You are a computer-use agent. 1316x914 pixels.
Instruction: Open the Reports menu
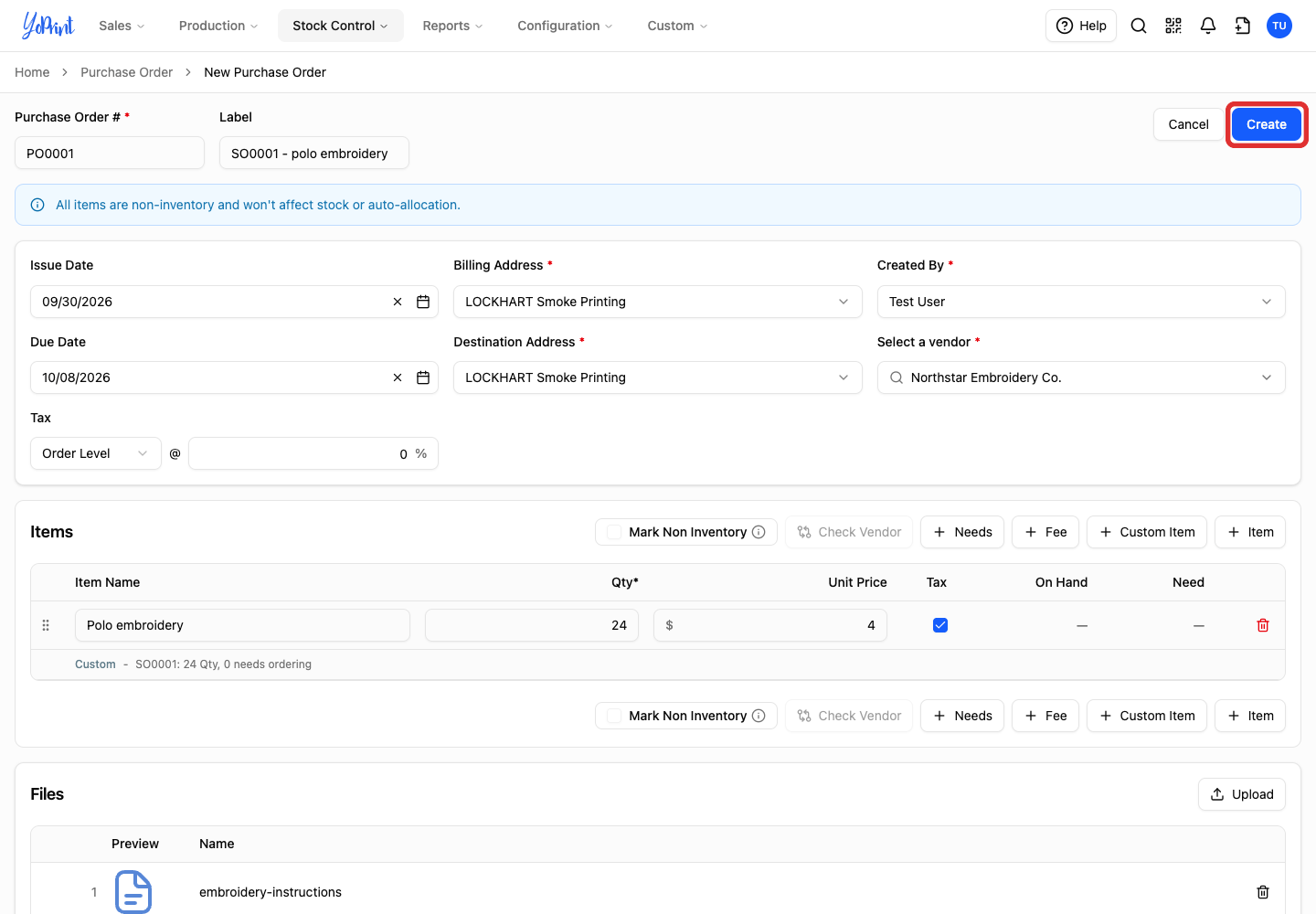click(x=452, y=26)
